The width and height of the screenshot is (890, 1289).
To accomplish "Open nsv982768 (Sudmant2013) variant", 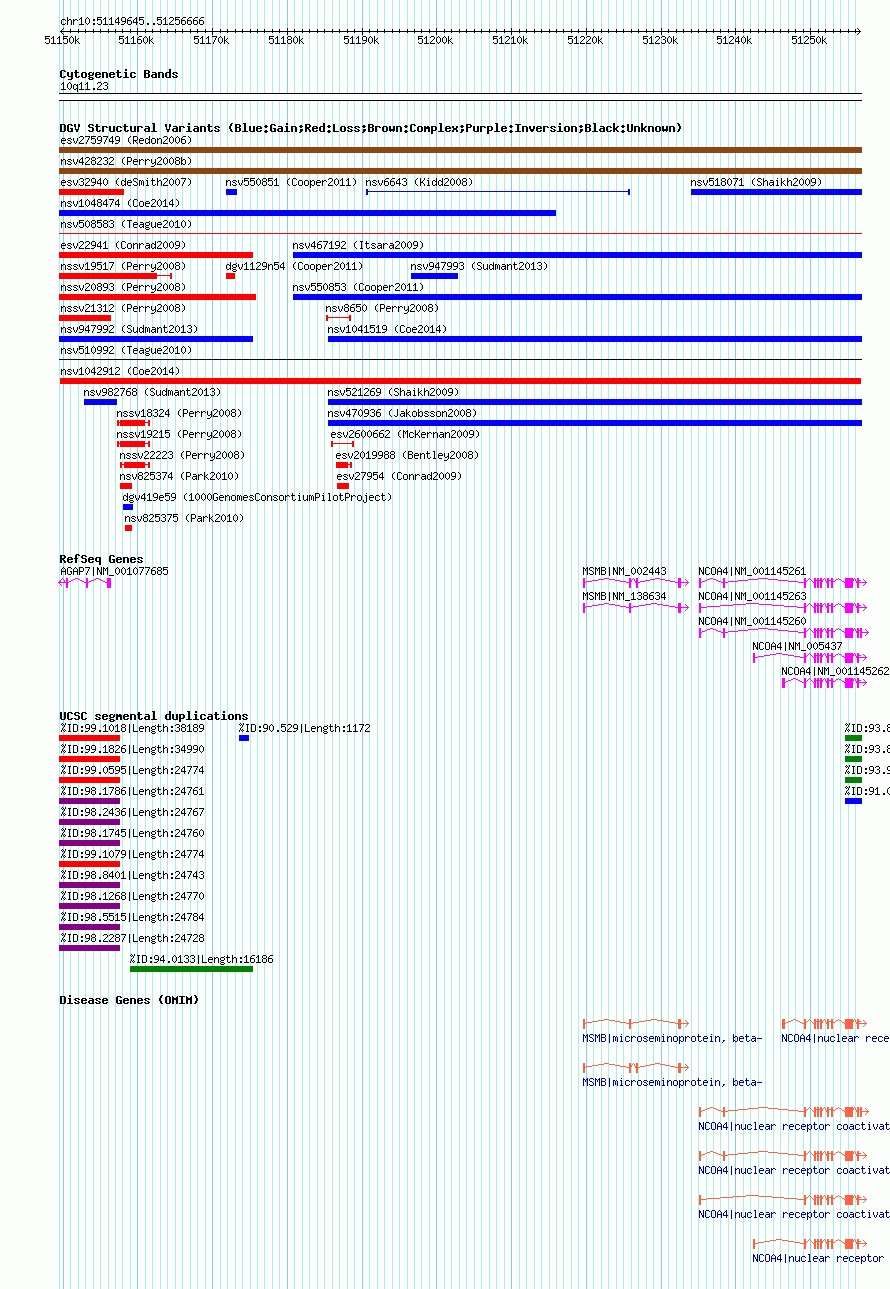I will [x=100, y=401].
